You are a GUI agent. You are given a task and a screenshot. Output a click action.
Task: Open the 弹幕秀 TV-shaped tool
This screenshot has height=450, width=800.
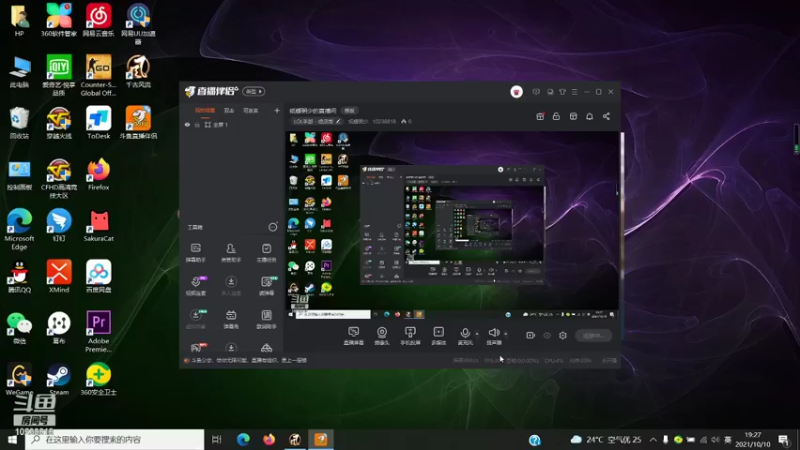point(231,319)
